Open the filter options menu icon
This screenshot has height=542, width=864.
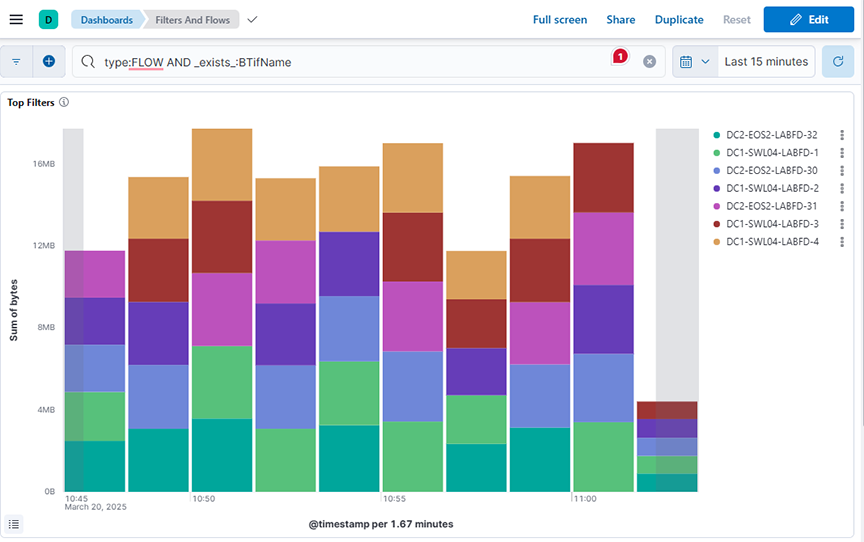[16, 61]
